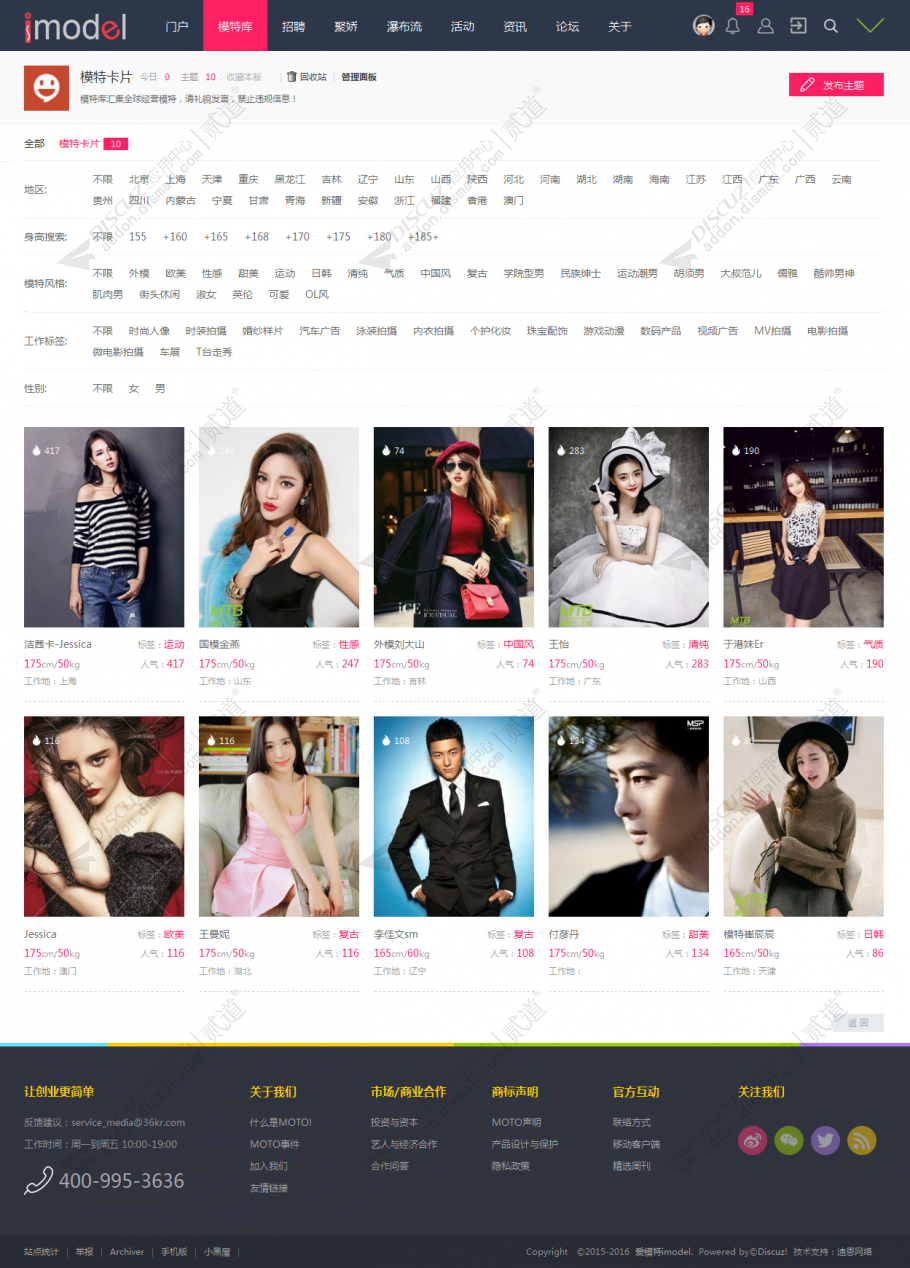
Task: Click the logout arrow icon
Action: click(798, 26)
